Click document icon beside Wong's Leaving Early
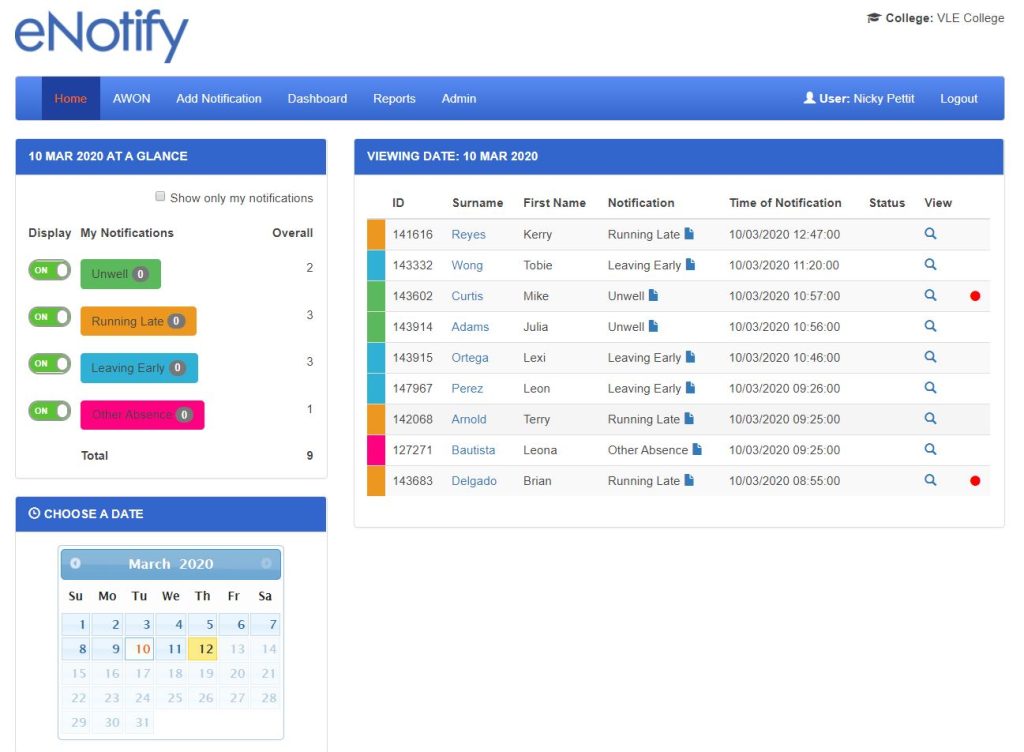 [690, 265]
